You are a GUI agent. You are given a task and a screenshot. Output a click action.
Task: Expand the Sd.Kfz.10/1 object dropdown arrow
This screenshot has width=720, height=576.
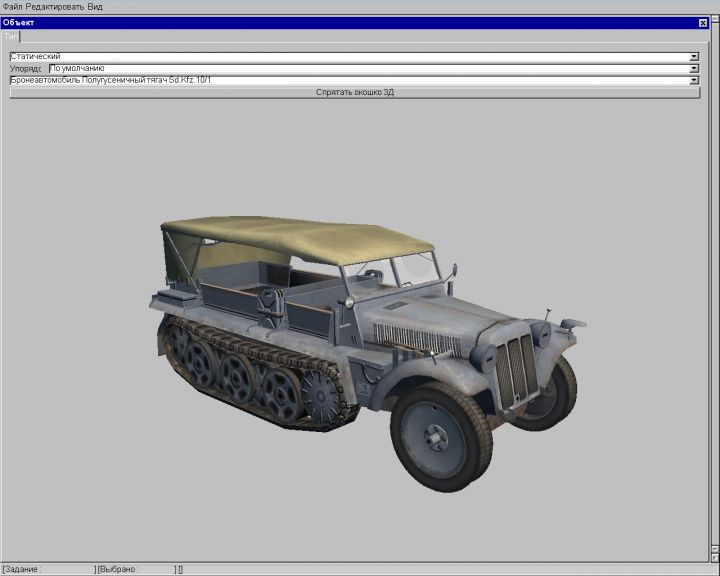tap(694, 80)
